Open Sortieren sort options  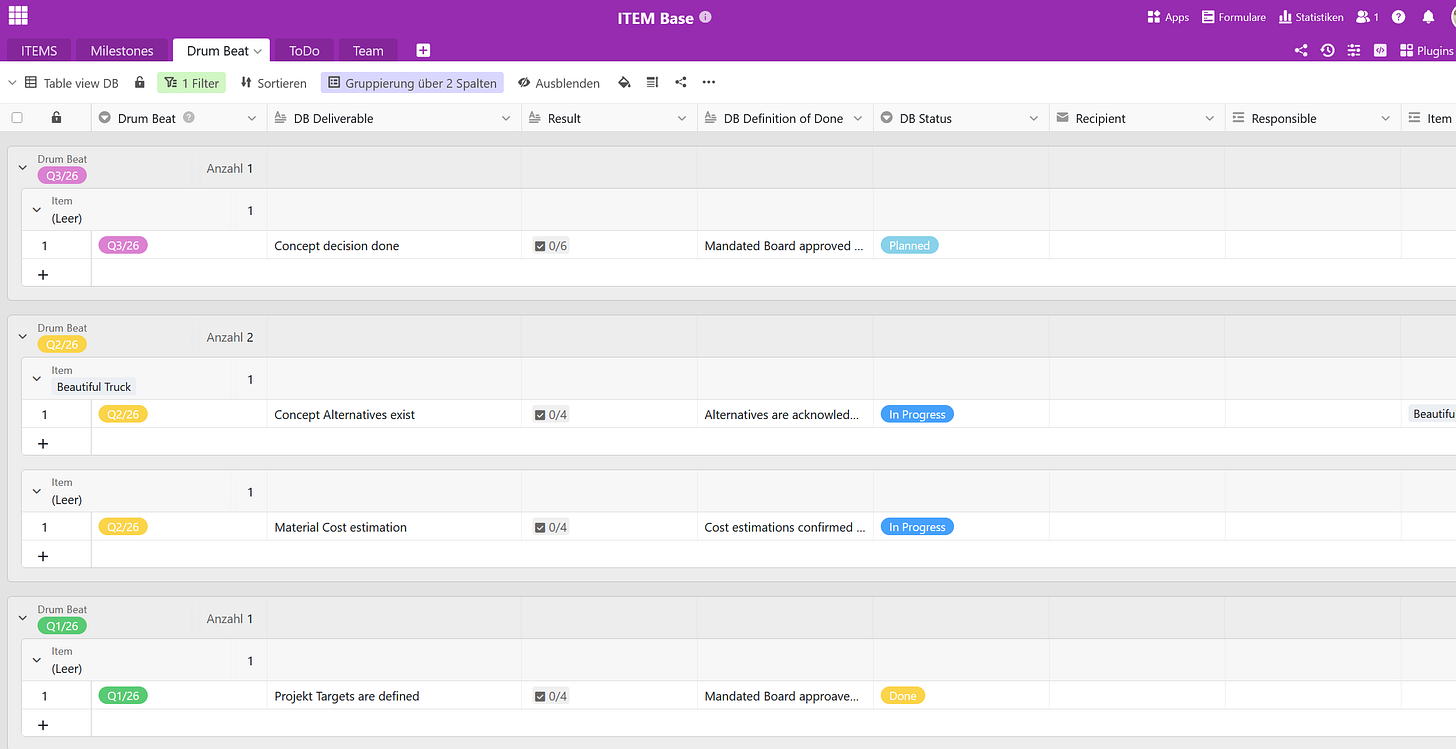[273, 83]
